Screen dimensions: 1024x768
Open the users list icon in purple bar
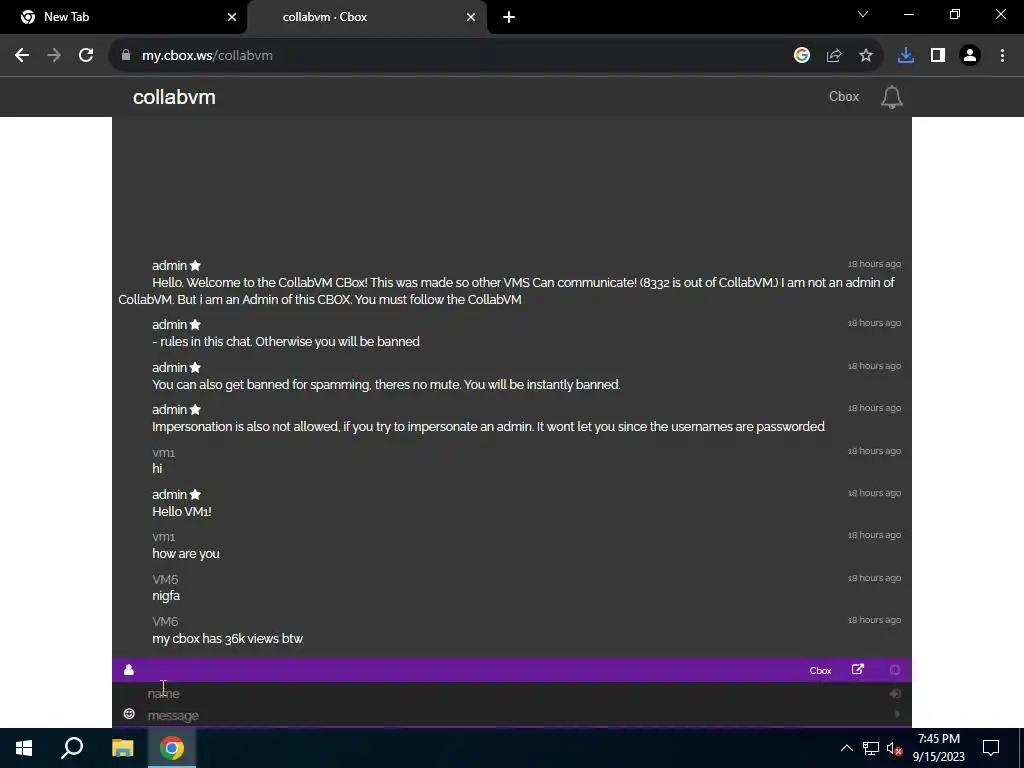pos(129,669)
